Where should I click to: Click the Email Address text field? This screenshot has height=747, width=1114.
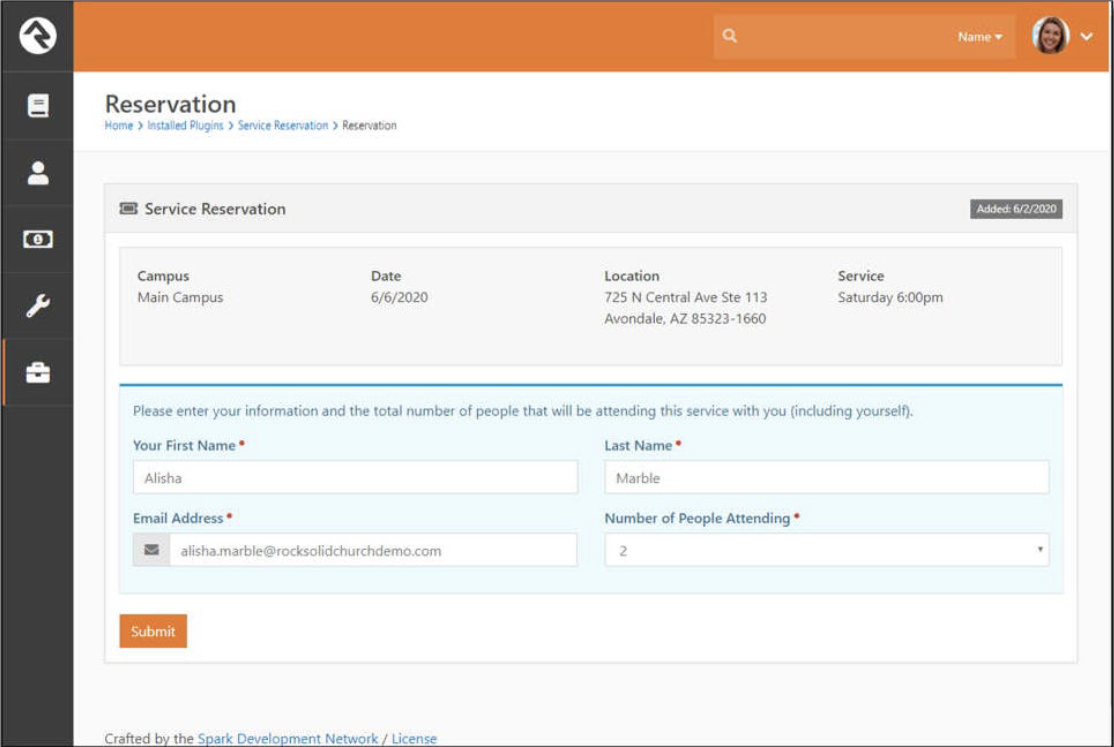click(372, 550)
